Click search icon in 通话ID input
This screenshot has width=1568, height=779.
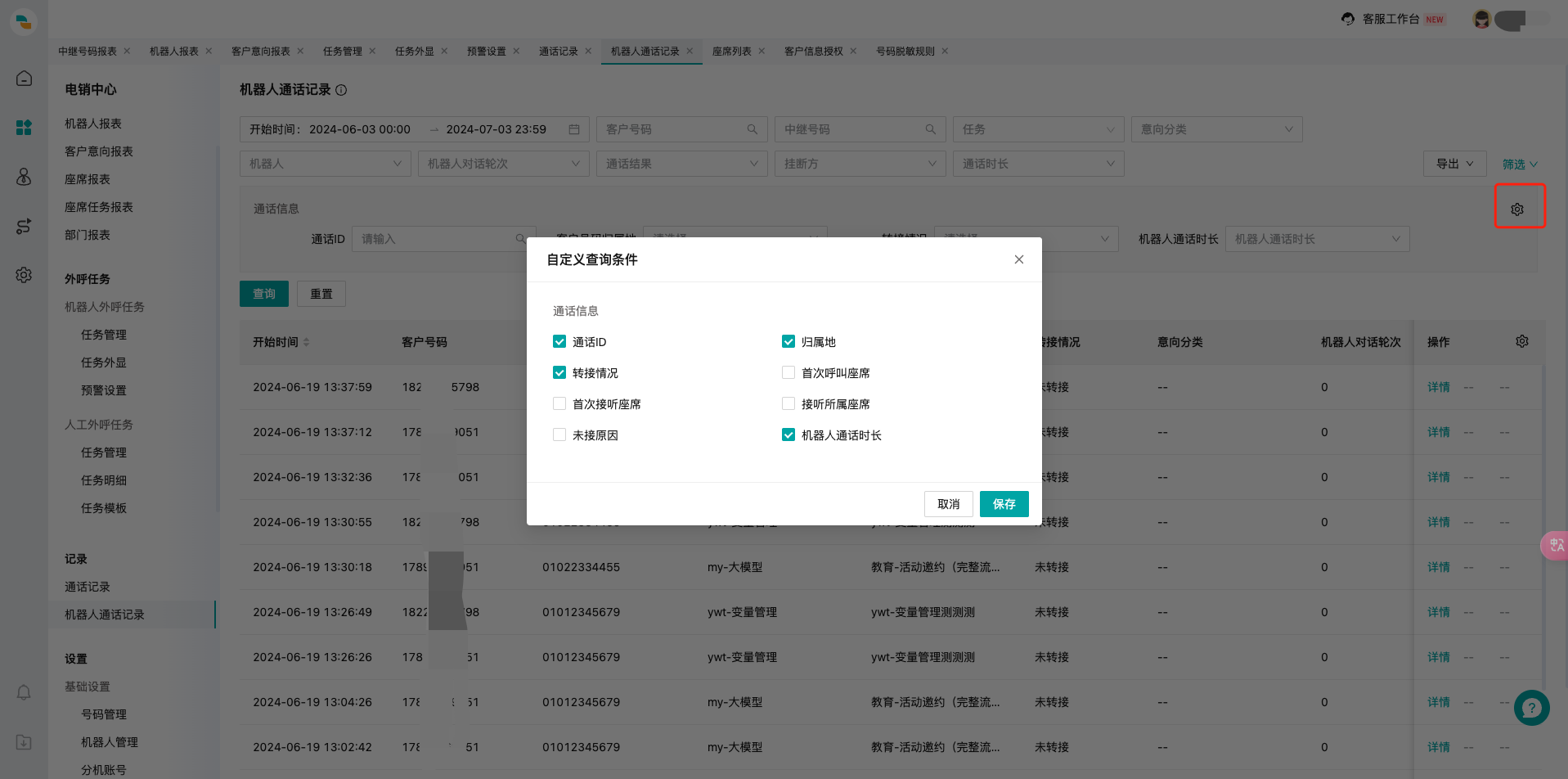click(x=520, y=239)
